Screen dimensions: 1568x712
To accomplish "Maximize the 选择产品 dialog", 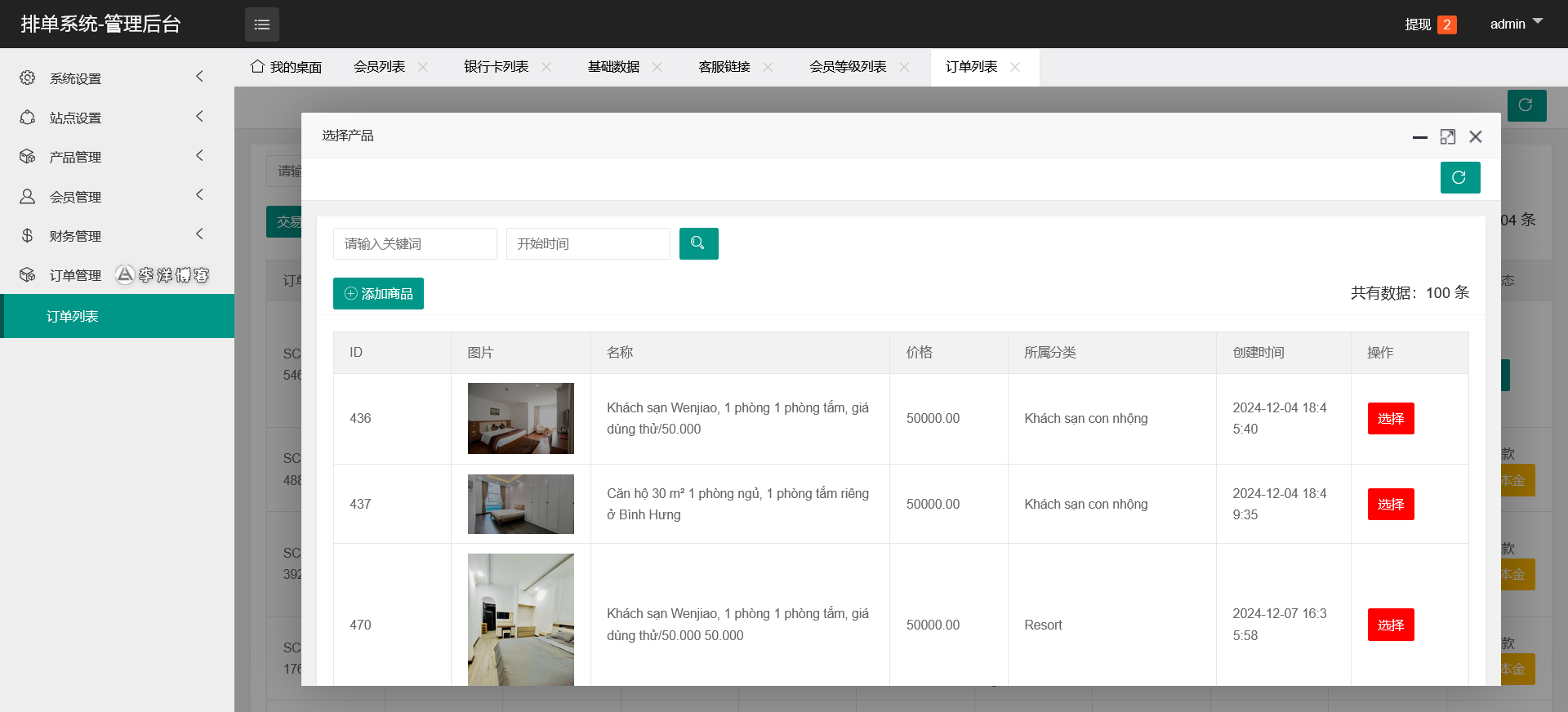I will (x=1447, y=136).
